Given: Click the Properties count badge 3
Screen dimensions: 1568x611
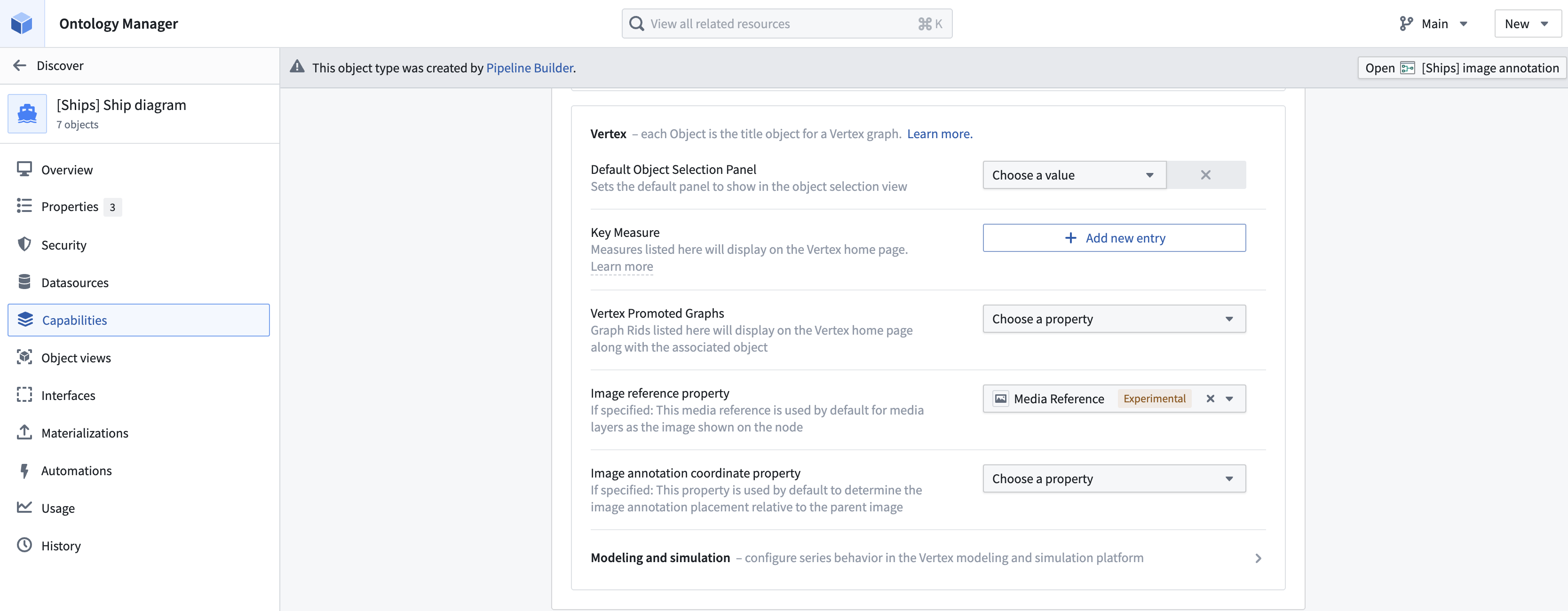Looking at the screenshot, I should click(112, 208).
